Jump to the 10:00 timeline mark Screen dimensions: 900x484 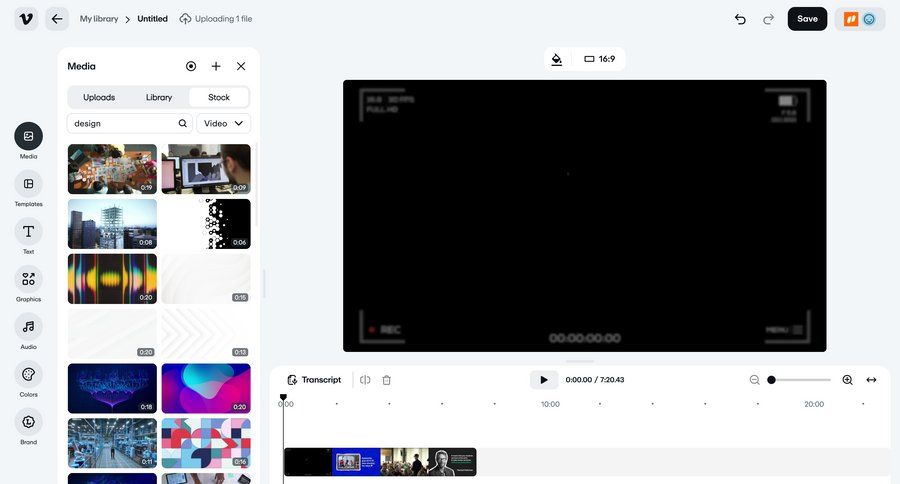click(x=550, y=404)
